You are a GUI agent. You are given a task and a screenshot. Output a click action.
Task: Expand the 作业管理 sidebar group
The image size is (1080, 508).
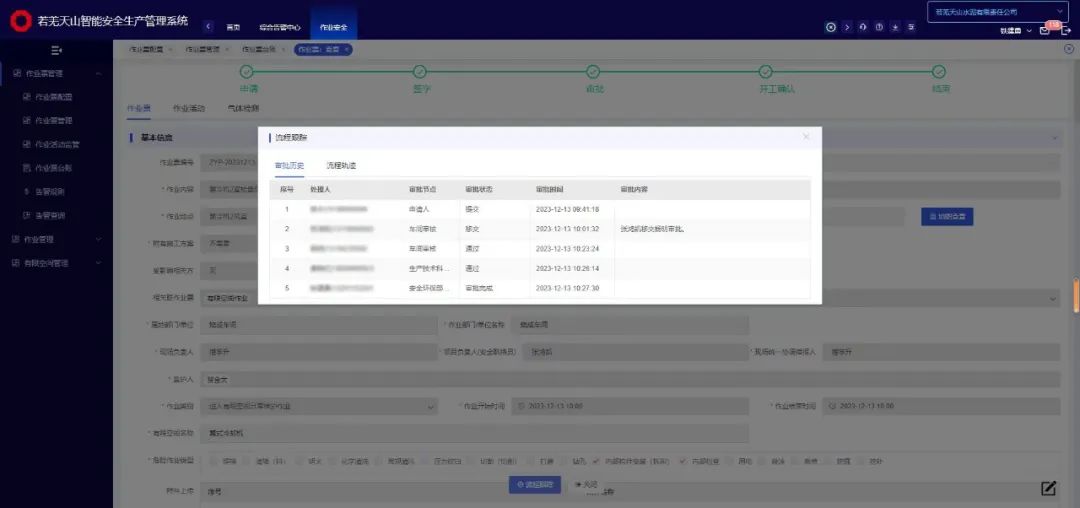pyautogui.click(x=98, y=239)
